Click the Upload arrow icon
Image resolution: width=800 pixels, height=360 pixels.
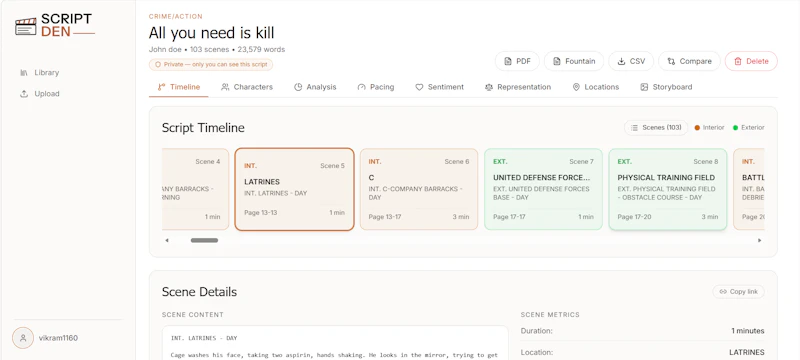tap(23, 94)
